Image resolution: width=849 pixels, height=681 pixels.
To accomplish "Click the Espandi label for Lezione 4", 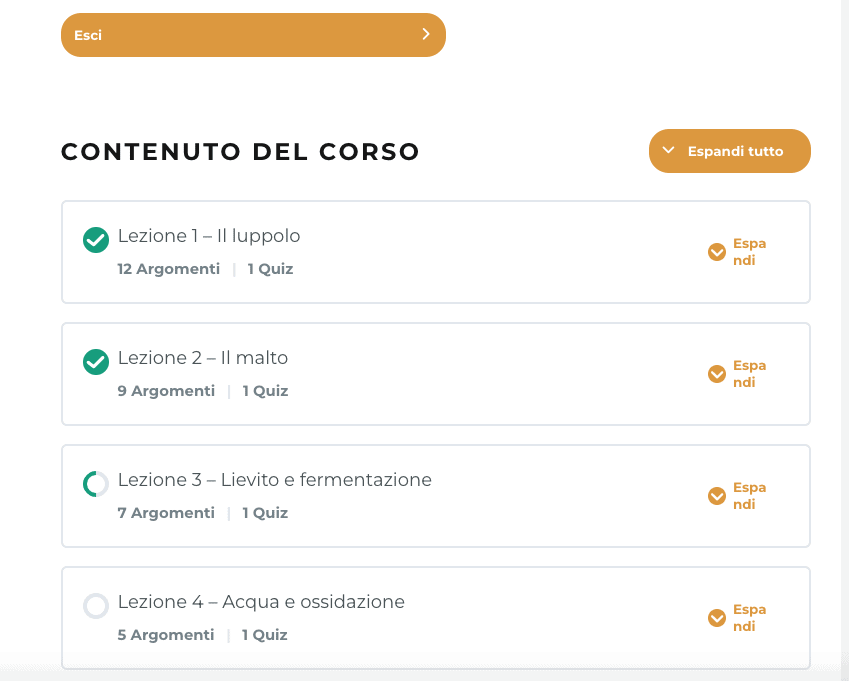I will point(749,618).
